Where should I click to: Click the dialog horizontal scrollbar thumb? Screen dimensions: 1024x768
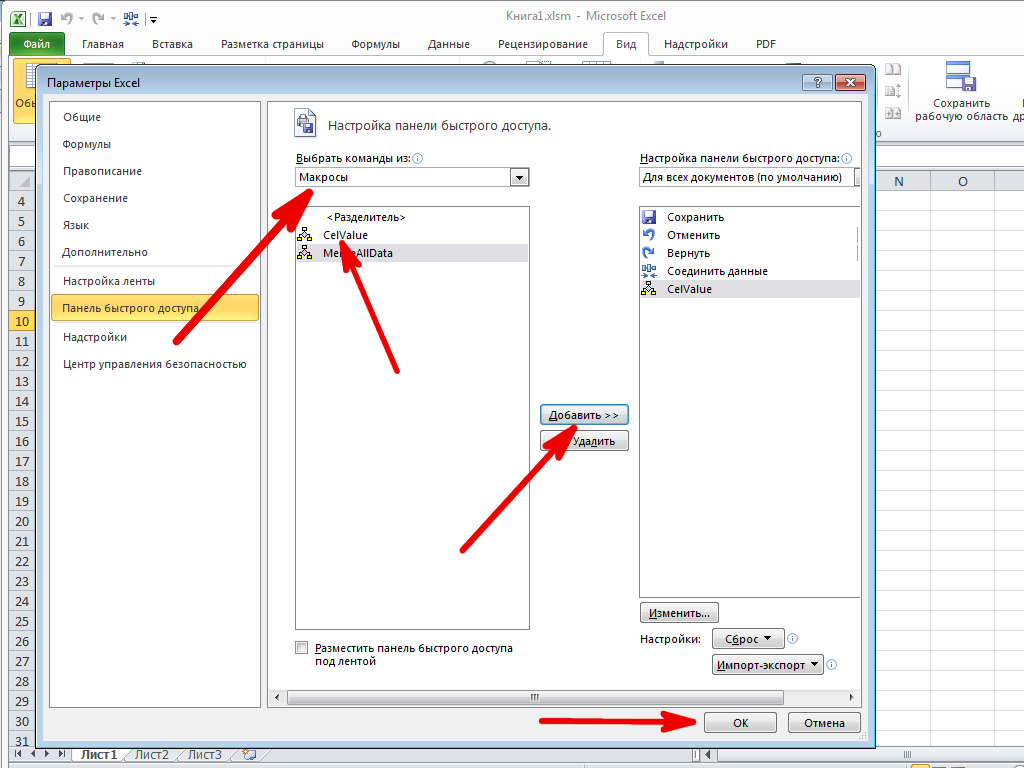pyautogui.click(x=535, y=697)
